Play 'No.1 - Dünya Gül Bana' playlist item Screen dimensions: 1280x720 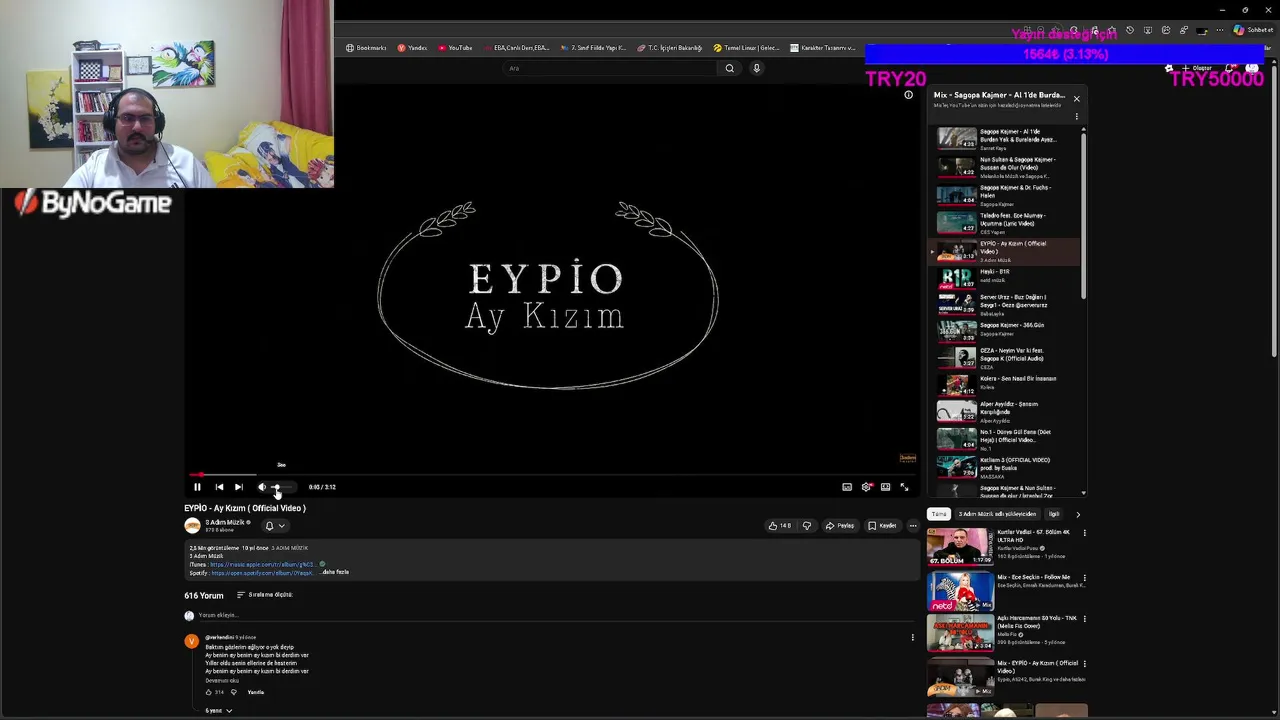point(1005,440)
